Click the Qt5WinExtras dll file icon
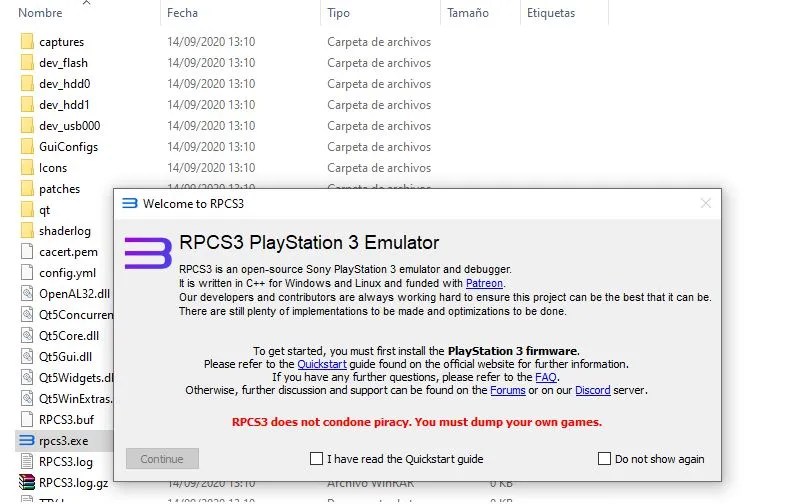Viewport: 787px width, 504px height. click(27, 399)
